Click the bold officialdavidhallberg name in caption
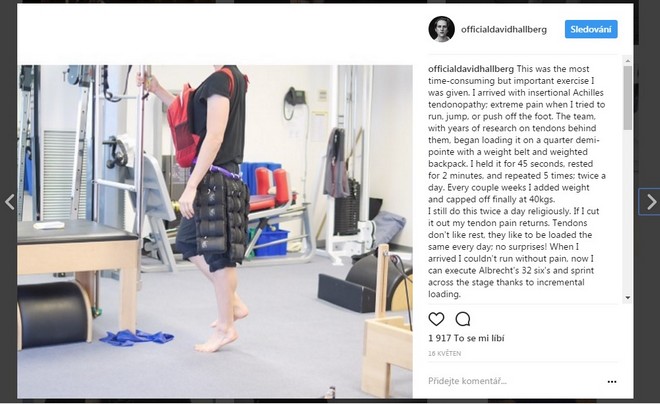The width and height of the screenshot is (660, 404). [471, 69]
